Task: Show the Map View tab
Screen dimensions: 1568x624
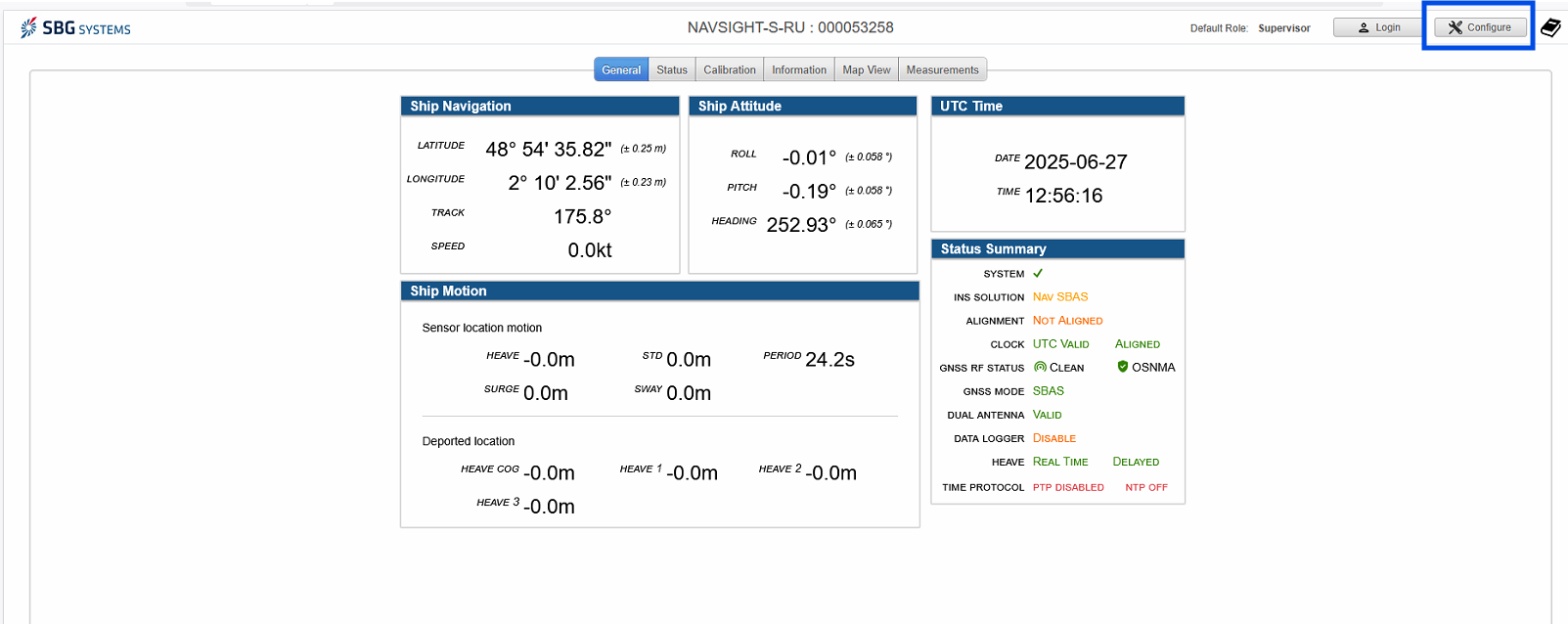Action: pyautogui.click(x=867, y=70)
